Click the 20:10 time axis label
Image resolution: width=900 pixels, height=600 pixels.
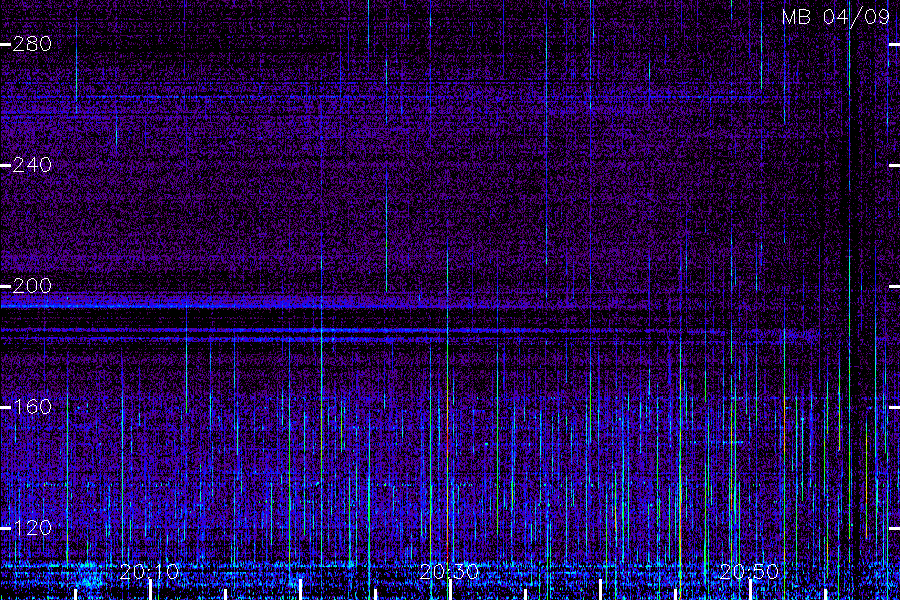149,572
